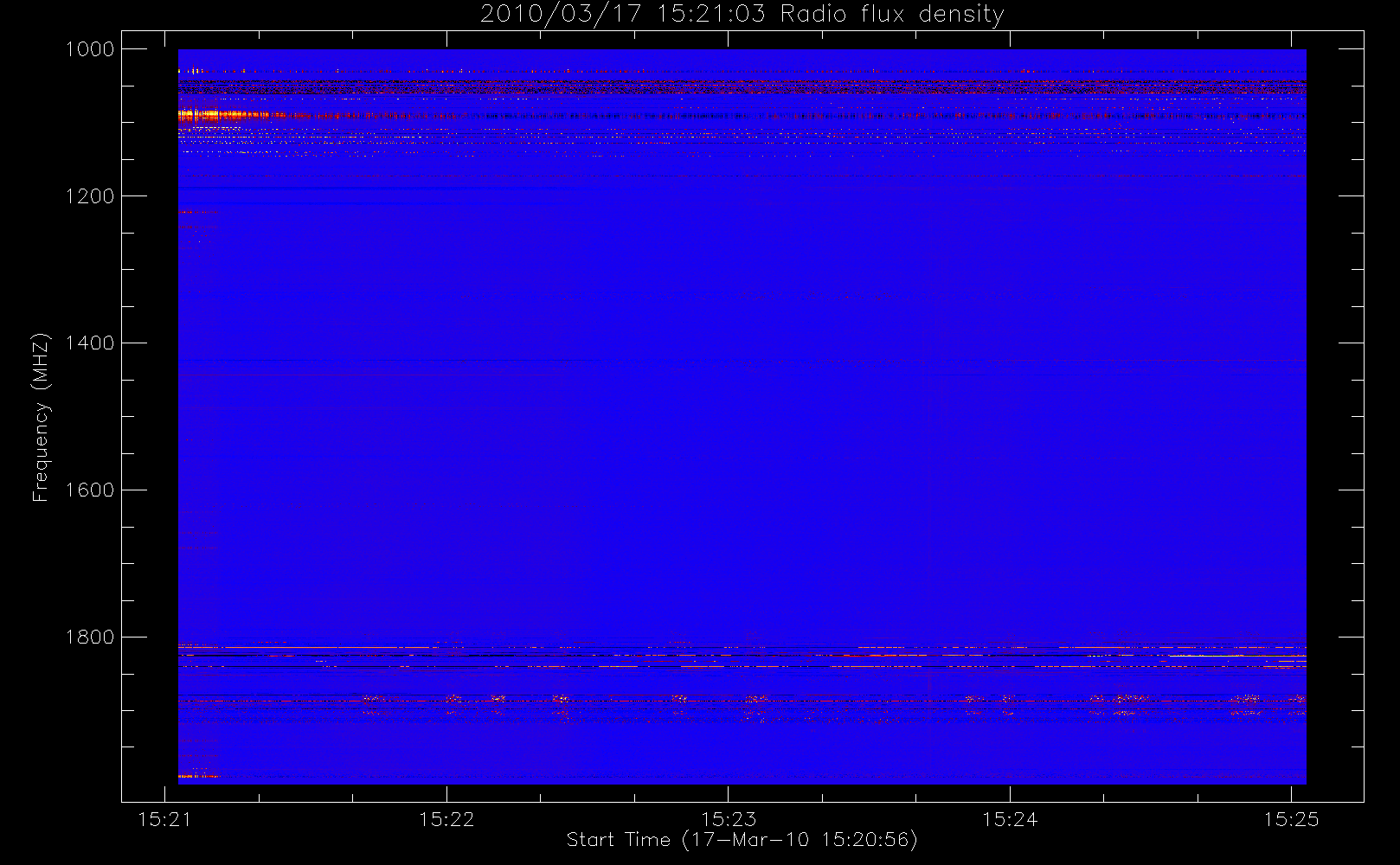This screenshot has height=865, width=1400.
Task: Click the 15:25 time tick label
Action: [x=1291, y=819]
